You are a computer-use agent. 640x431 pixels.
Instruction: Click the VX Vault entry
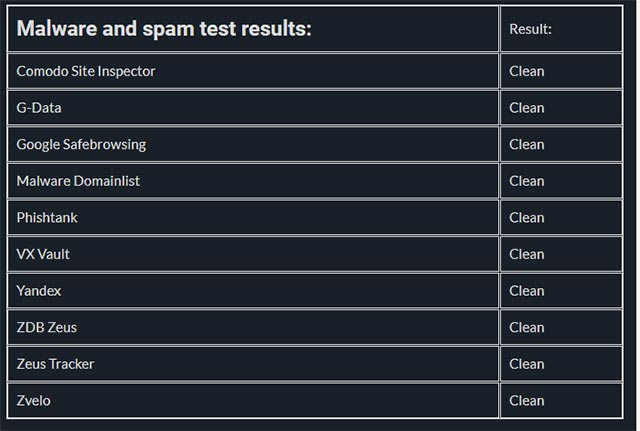(x=43, y=254)
